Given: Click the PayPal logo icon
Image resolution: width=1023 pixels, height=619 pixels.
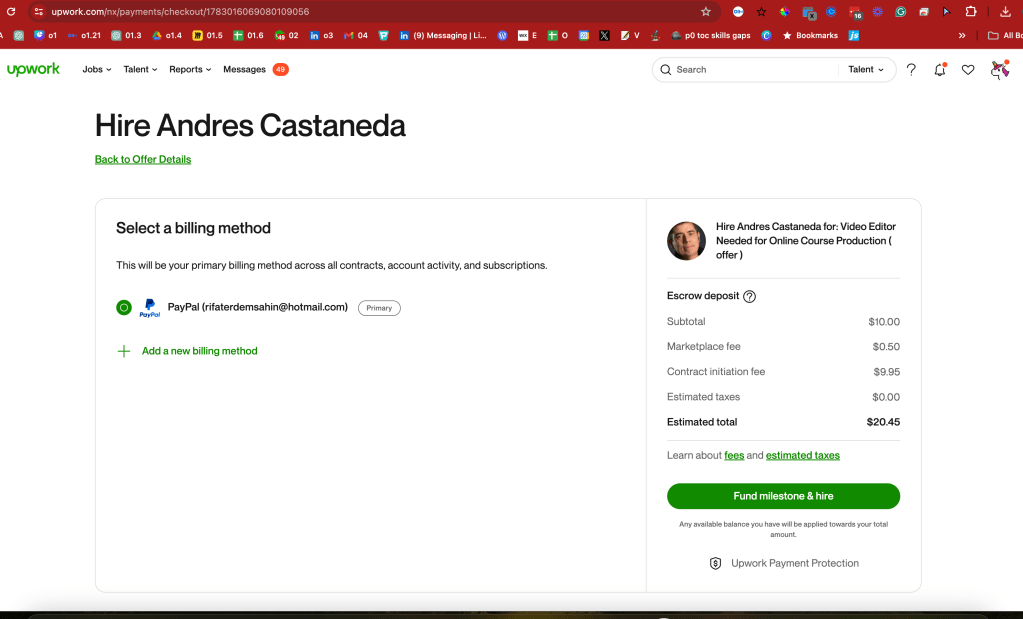Looking at the screenshot, I should (x=149, y=308).
